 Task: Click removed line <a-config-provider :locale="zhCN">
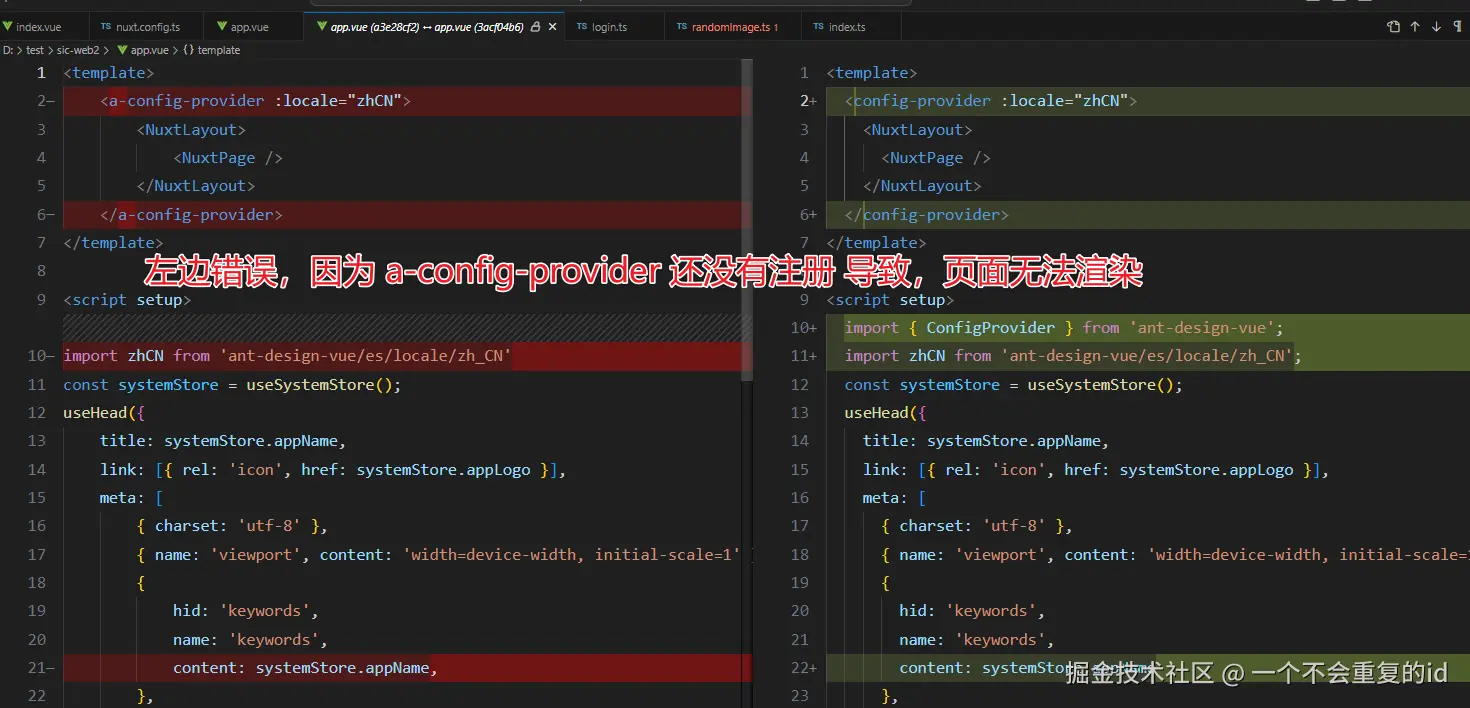[x=255, y=101]
